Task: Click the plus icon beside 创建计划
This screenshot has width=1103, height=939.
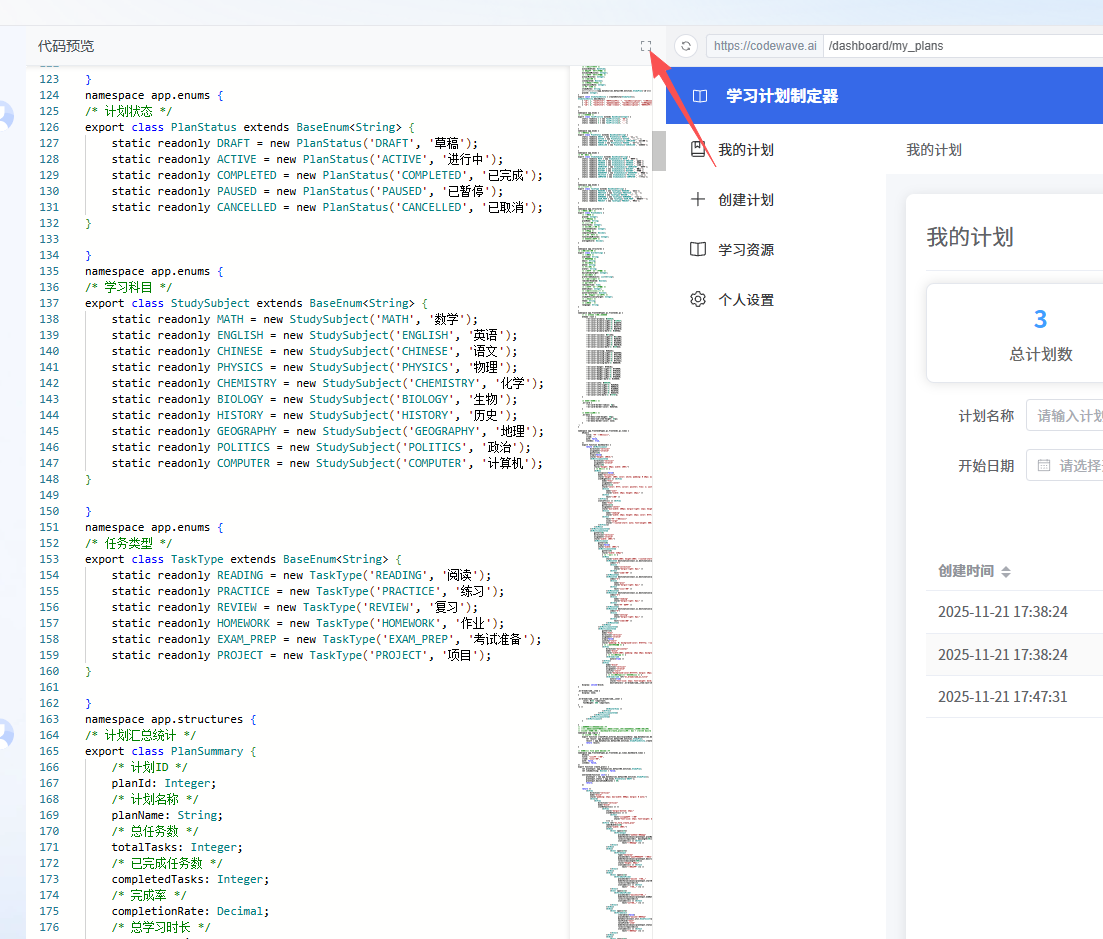Action: [x=698, y=199]
